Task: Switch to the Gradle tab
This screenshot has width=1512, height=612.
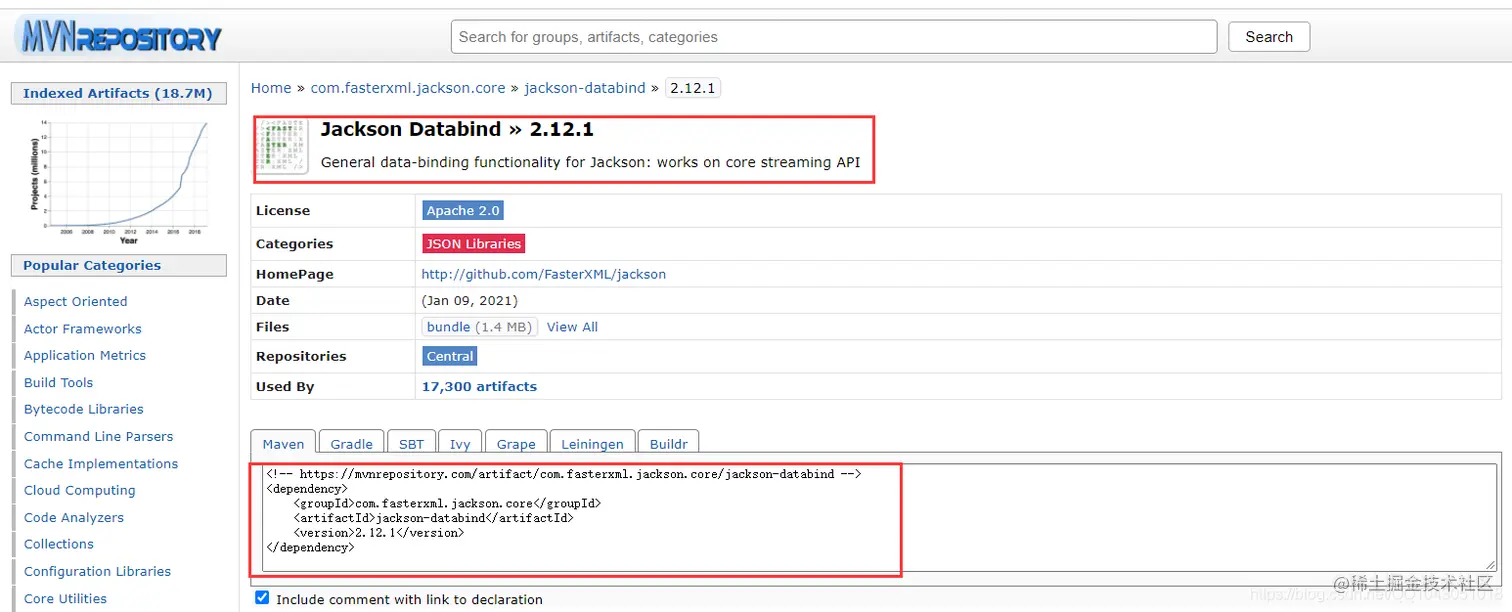Action: tap(352, 444)
